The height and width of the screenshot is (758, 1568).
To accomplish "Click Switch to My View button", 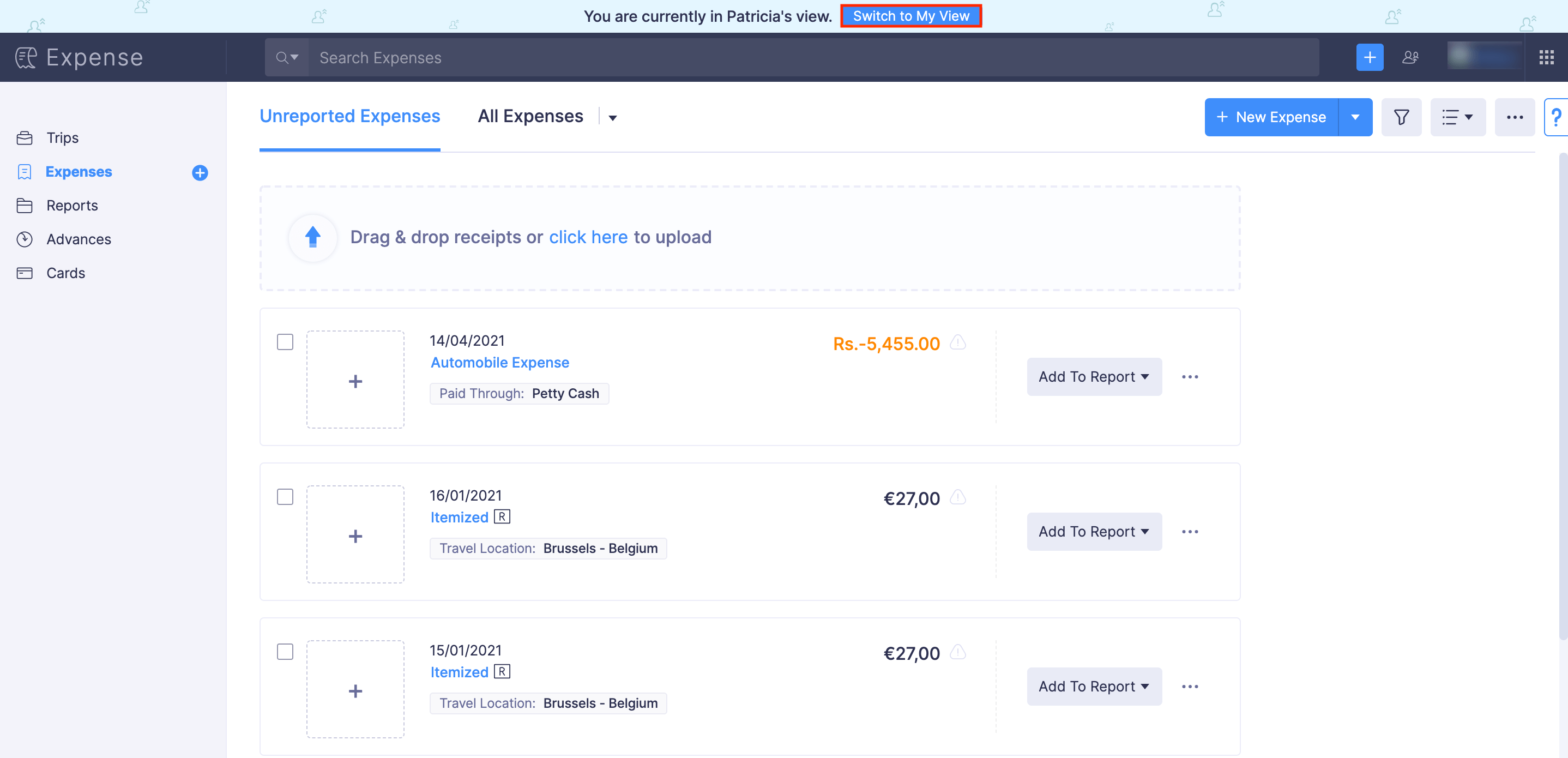I will point(910,16).
